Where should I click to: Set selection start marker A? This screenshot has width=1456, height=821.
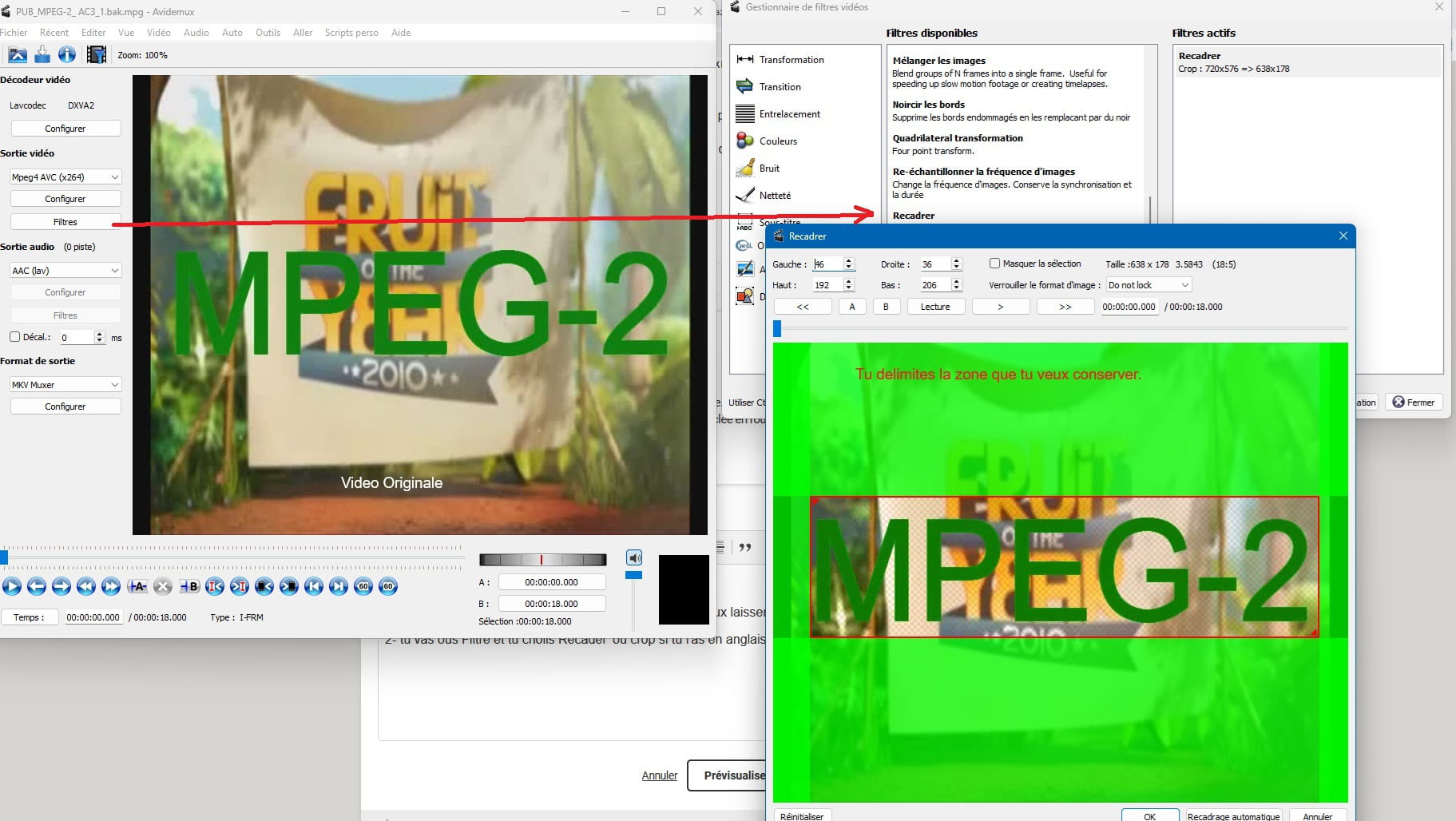137,586
